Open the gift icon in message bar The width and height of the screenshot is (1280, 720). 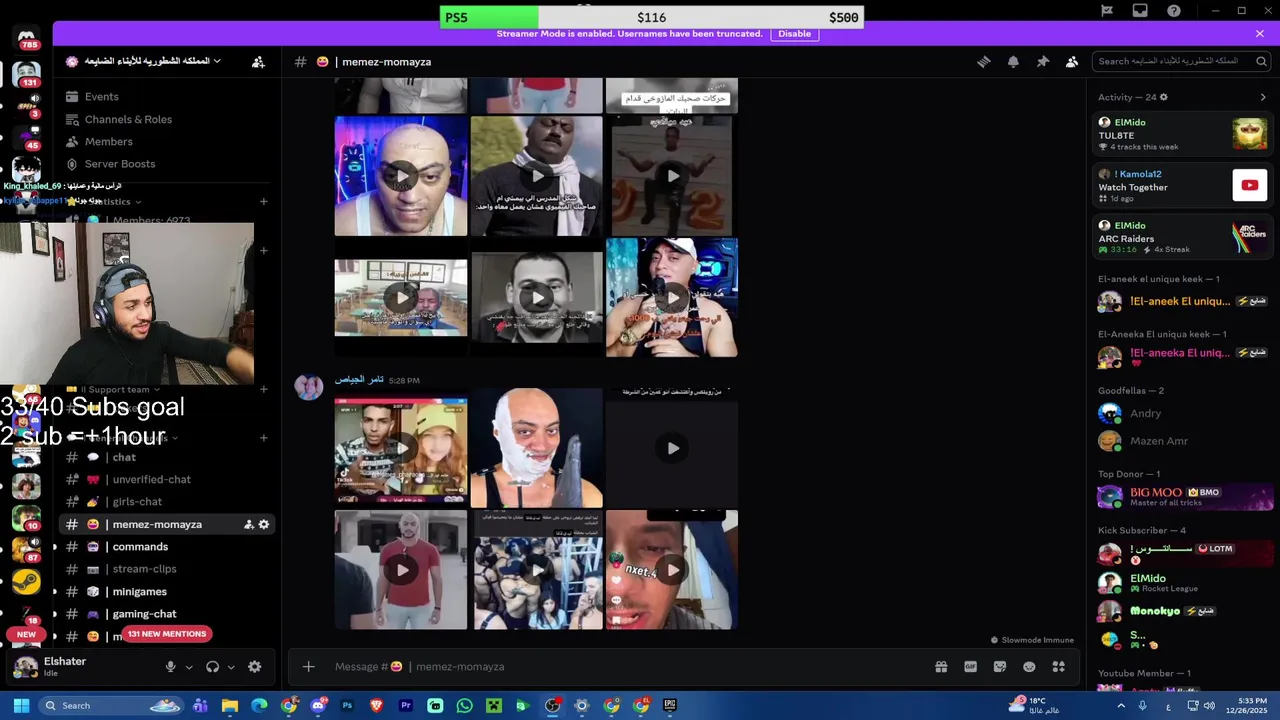coord(941,667)
